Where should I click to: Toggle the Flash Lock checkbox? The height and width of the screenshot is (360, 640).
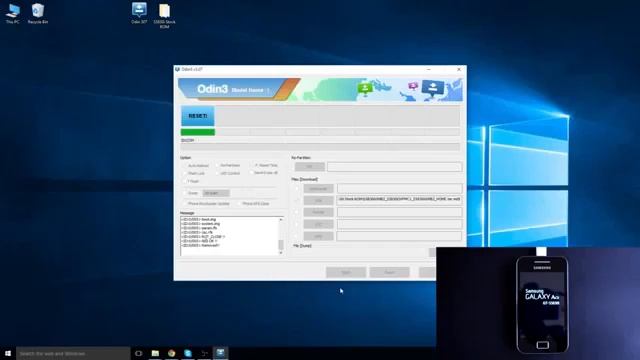point(184,173)
